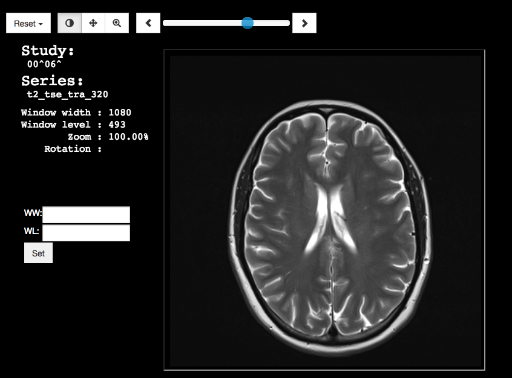Click the WL input field

click(x=86, y=233)
